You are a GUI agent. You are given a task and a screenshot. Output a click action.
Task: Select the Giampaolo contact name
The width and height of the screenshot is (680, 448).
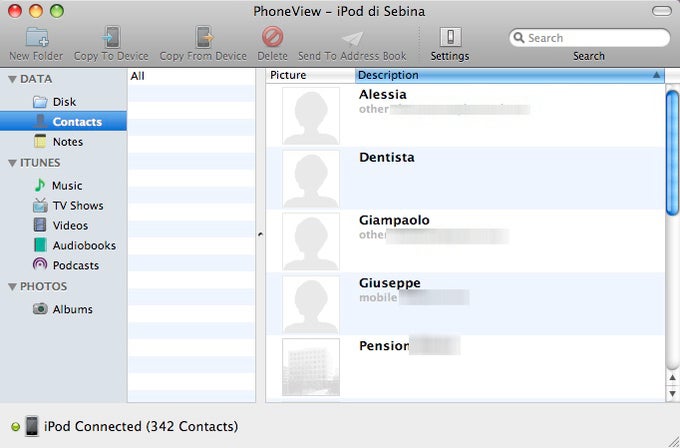coord(394,220)
